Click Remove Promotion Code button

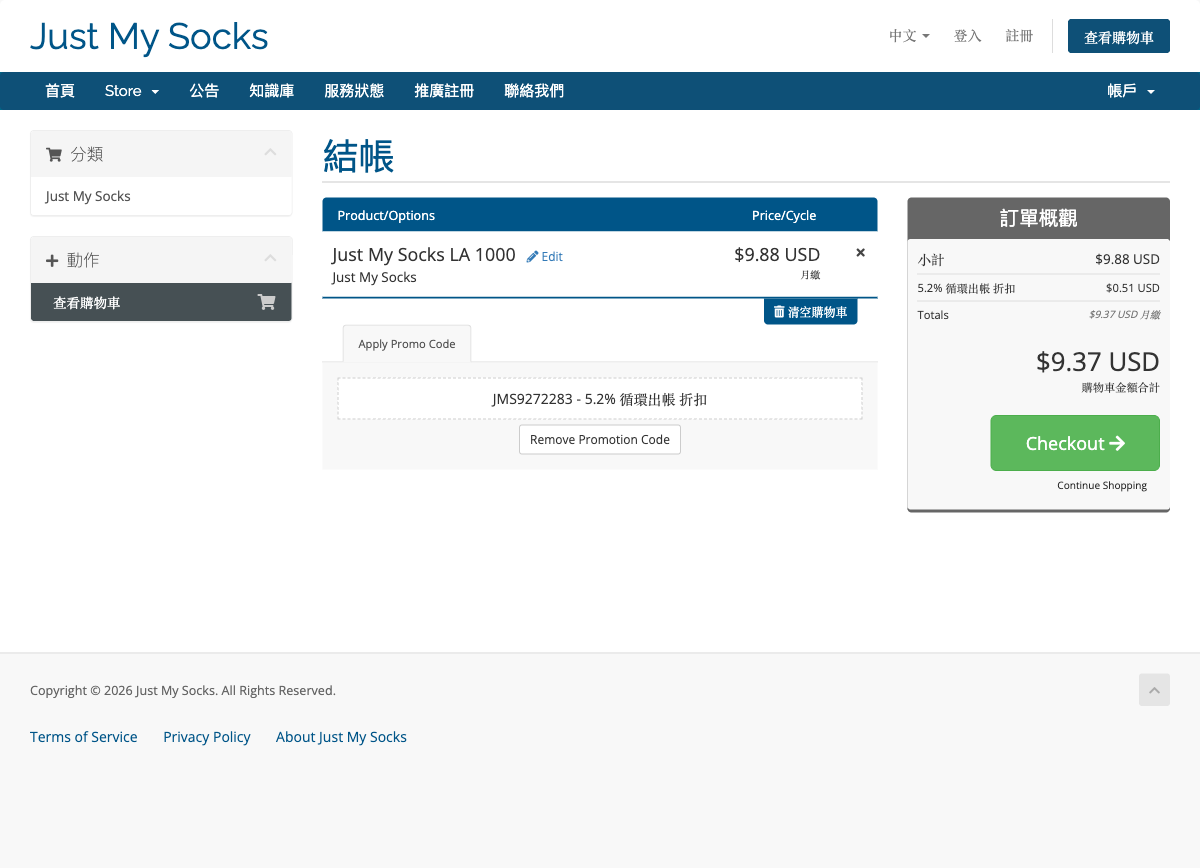coord(600,439)
